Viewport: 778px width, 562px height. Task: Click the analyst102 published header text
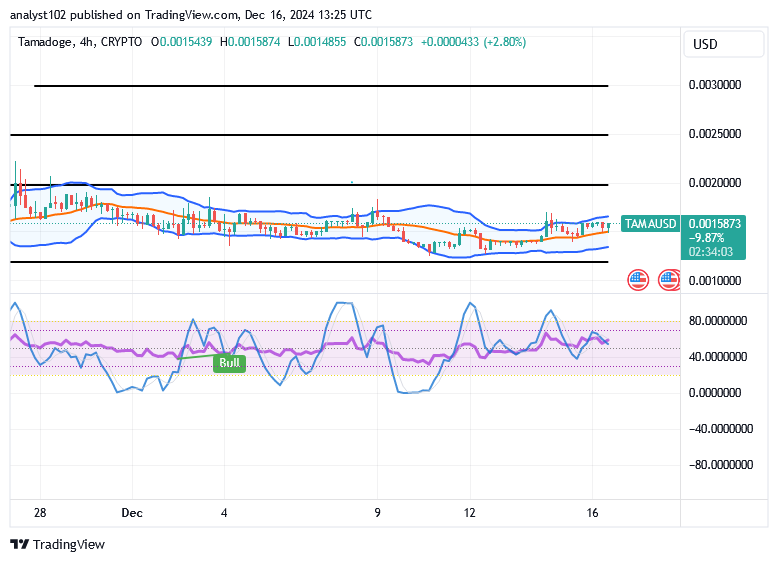pyautogui.click(x=191, y=15)
